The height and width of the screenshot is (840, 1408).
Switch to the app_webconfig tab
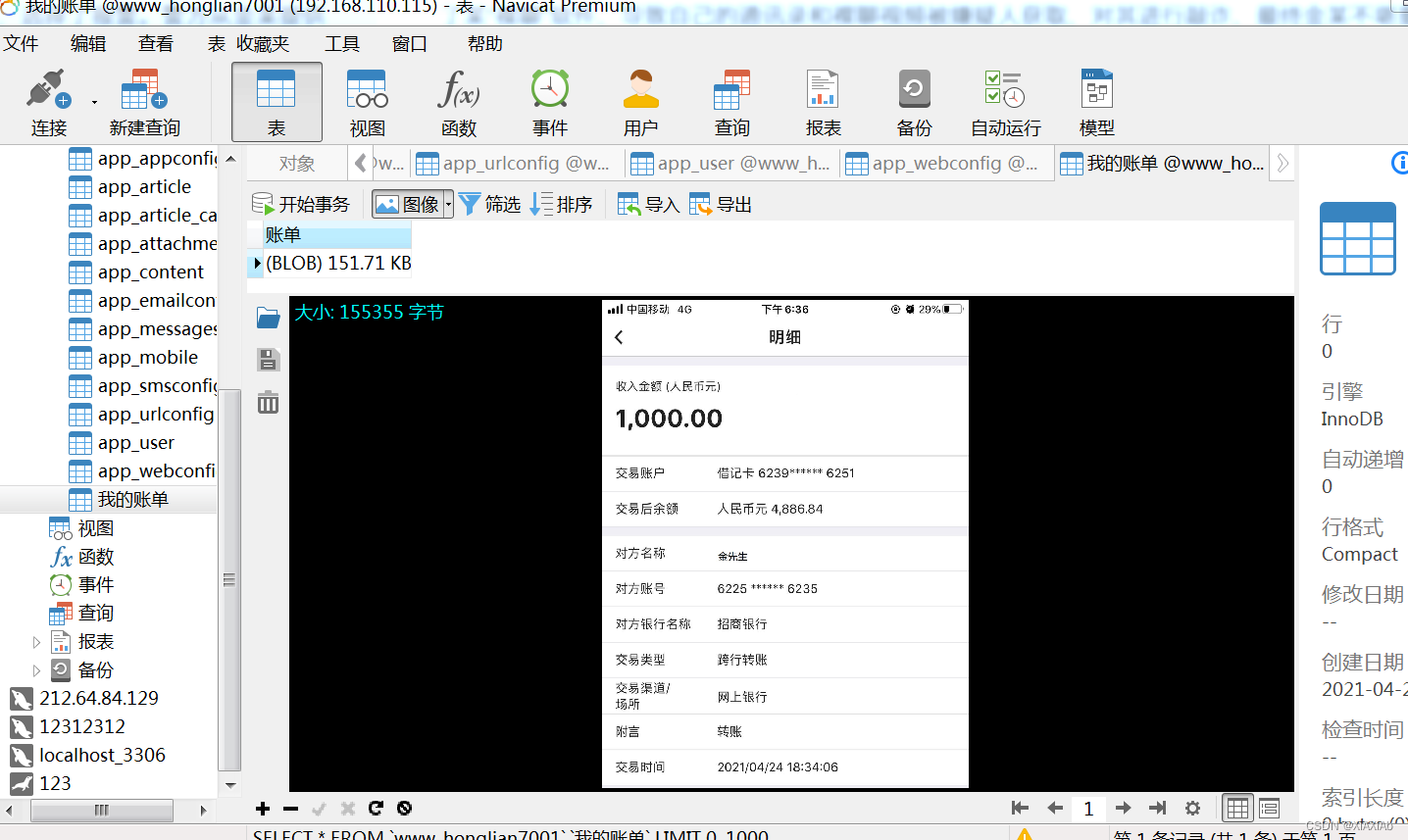point(946,164)
